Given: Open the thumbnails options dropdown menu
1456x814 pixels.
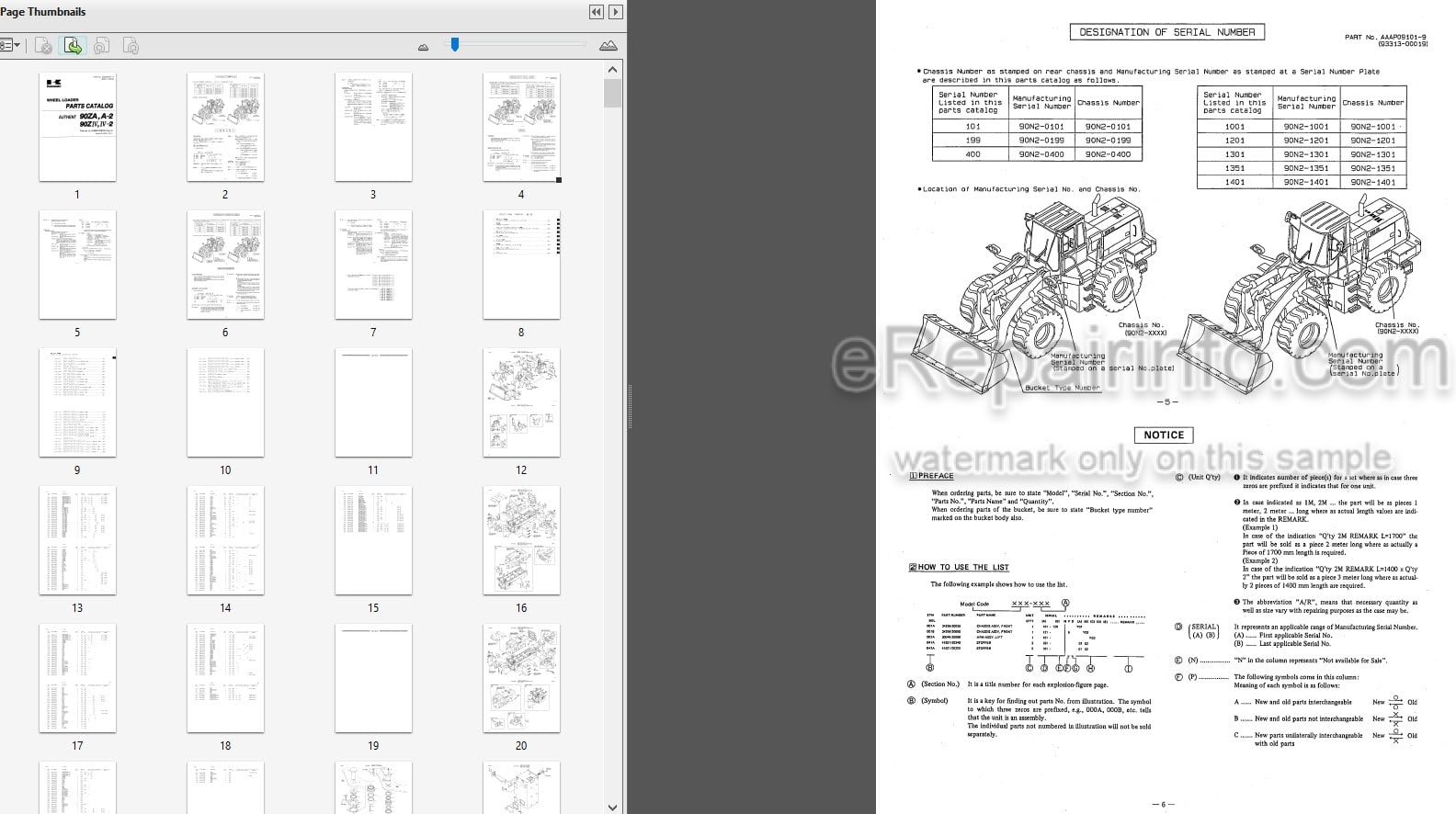Looking at the screenshot, I should point(10,45).
